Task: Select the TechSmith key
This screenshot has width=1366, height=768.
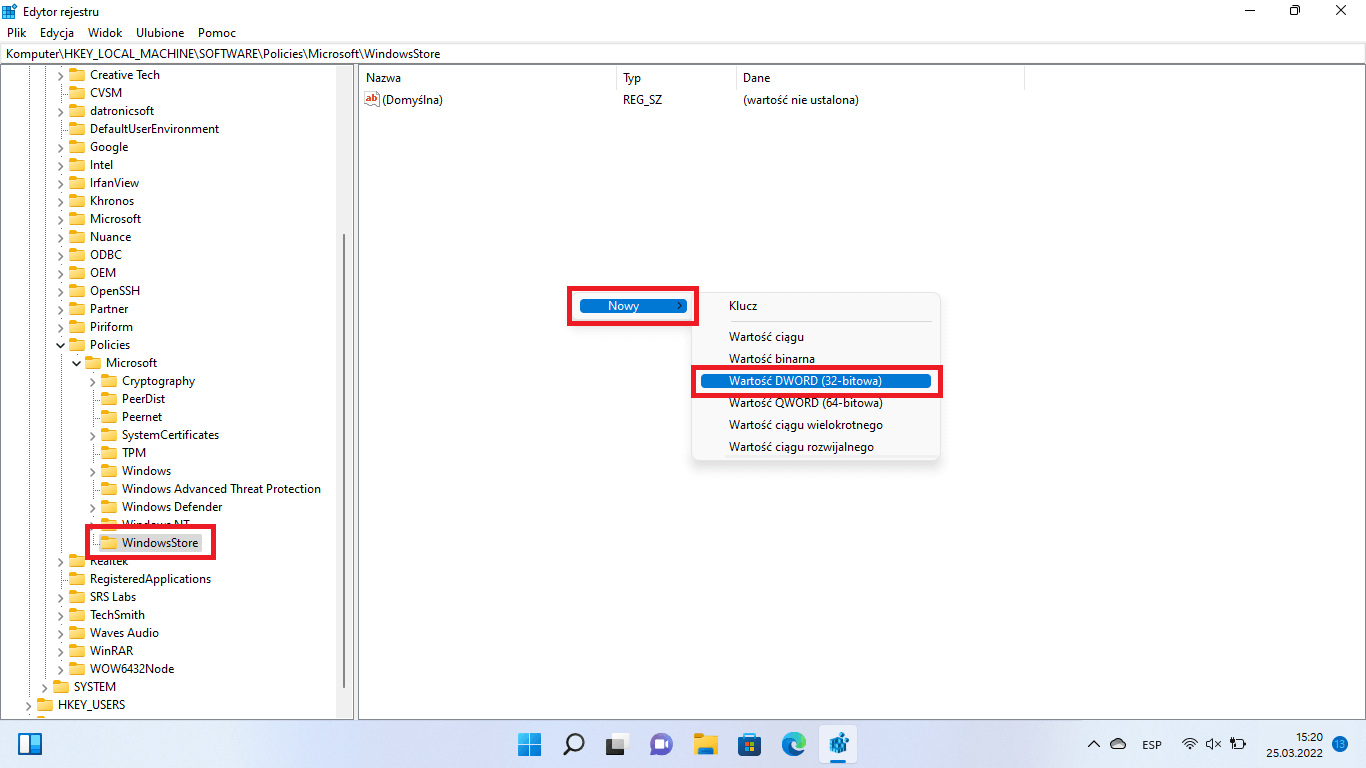Action: [117, 614]
